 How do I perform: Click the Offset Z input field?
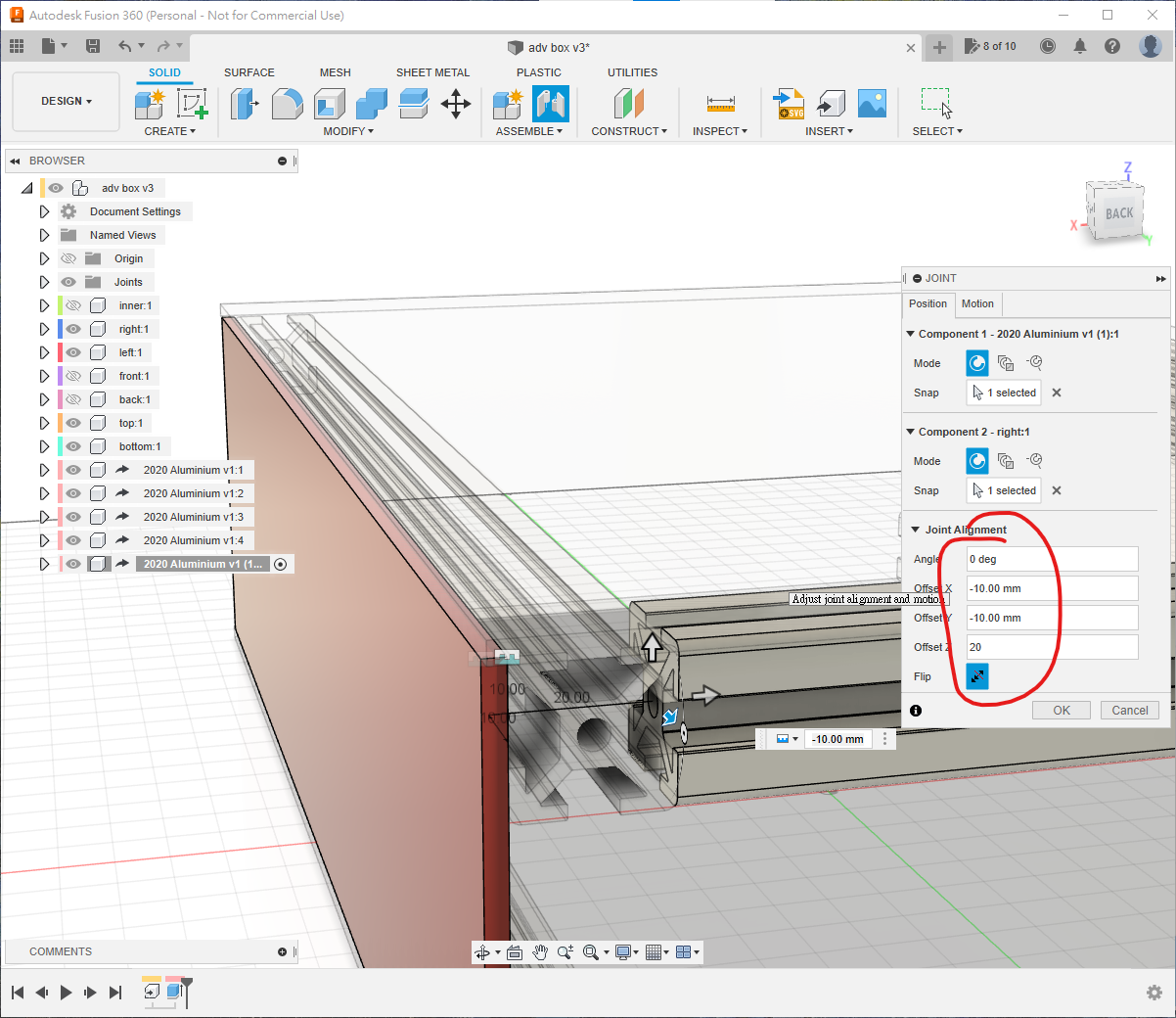point(1052,647)
